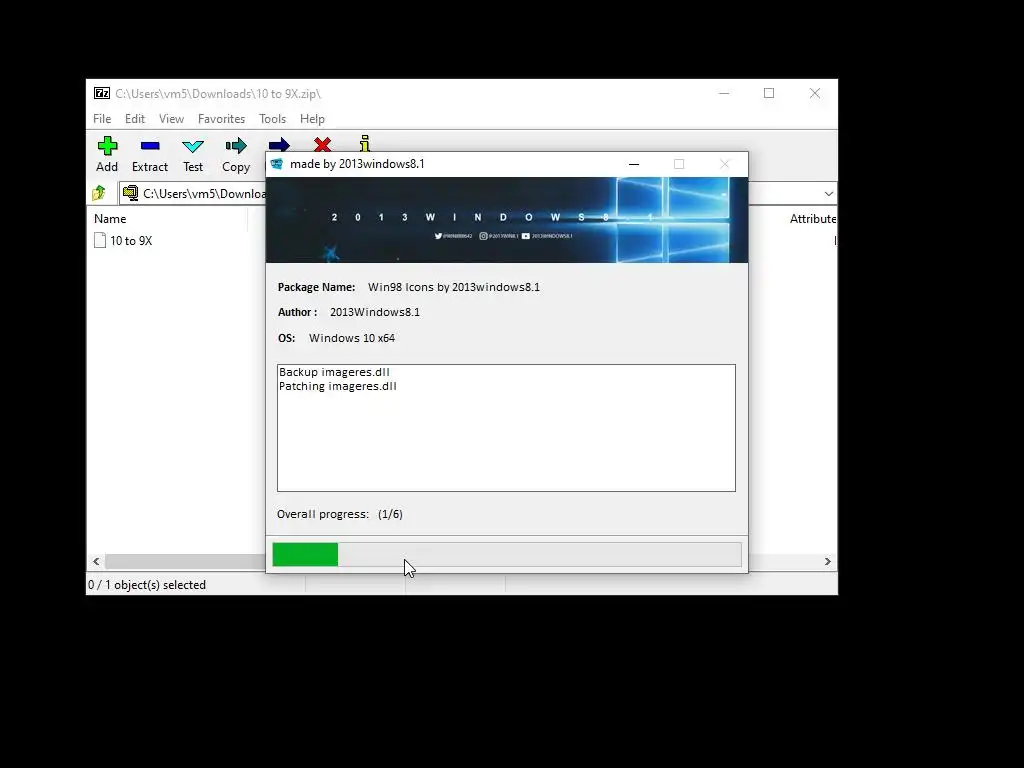
Task: Click the computer icon in the address field
Action: pyautogui.click(x=131, y=193)
